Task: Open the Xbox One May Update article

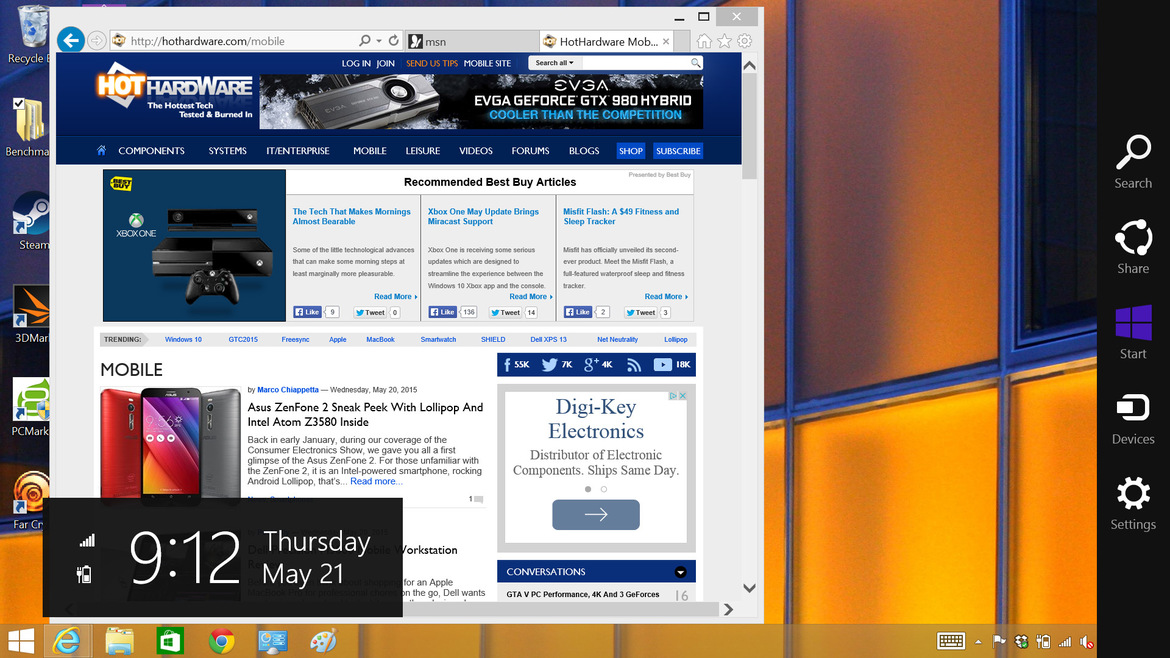Action: tap(483, 216)
